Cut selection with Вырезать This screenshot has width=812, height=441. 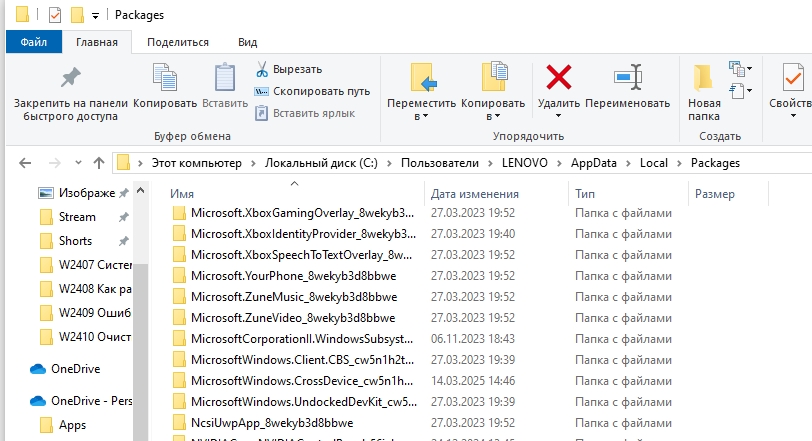289,69
